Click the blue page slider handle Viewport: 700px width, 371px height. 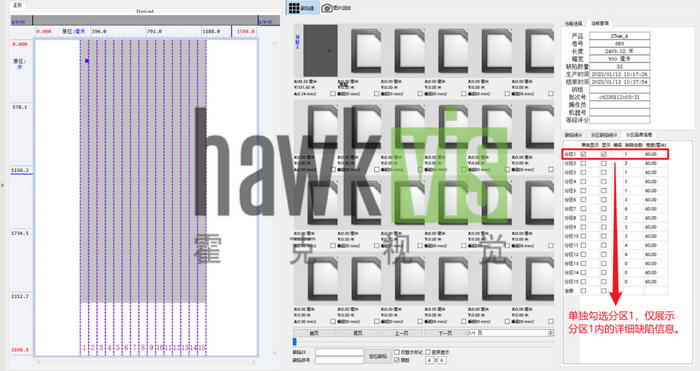[x=295, y=342]
